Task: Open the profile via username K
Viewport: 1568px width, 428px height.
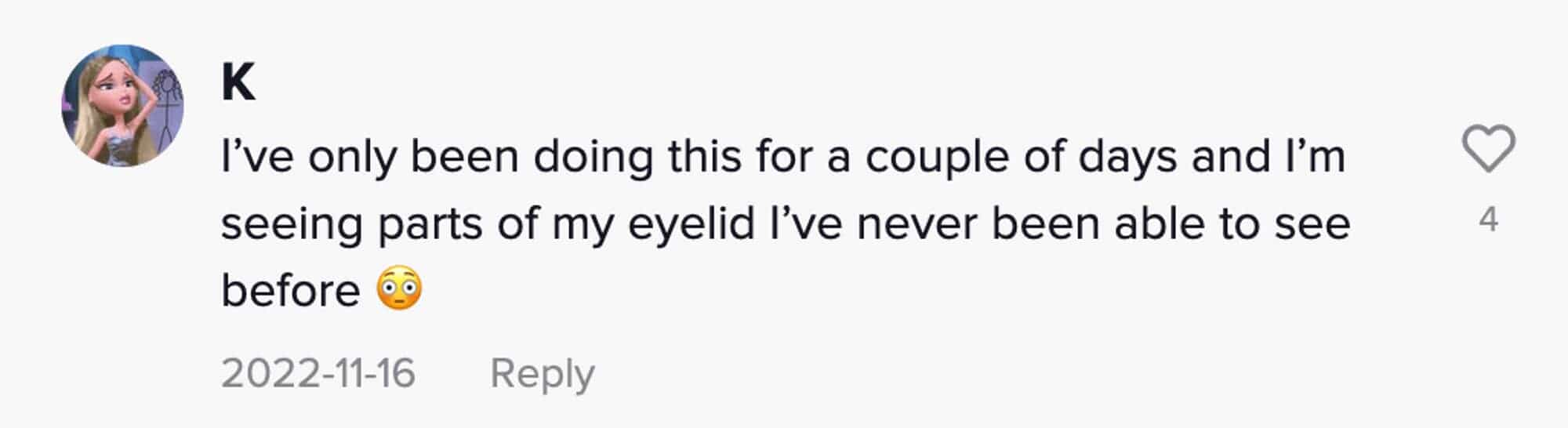Action: pyautogui.click(x=238, y=82)
